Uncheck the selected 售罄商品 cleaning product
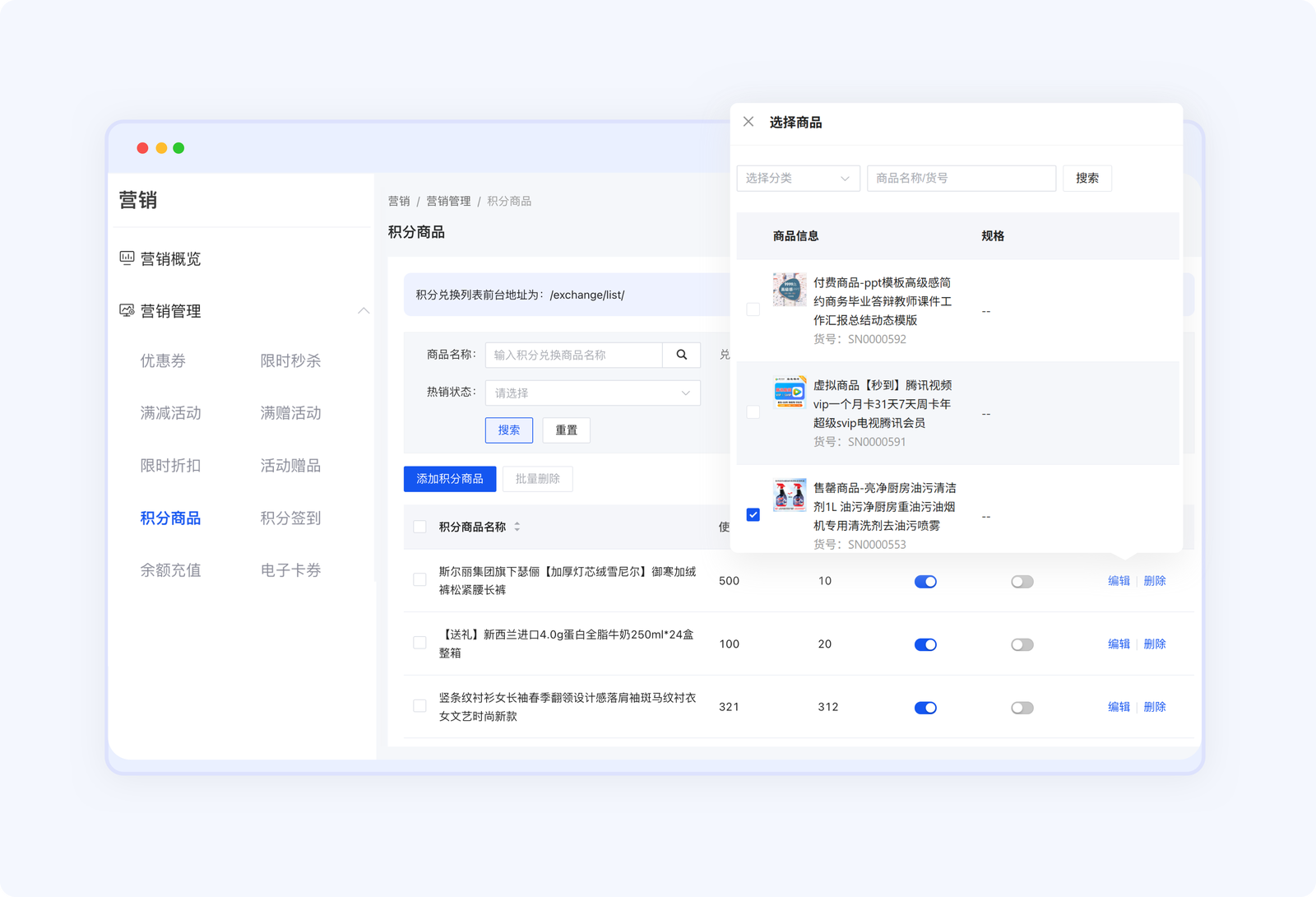1316x897 pixels. [753, 514]
